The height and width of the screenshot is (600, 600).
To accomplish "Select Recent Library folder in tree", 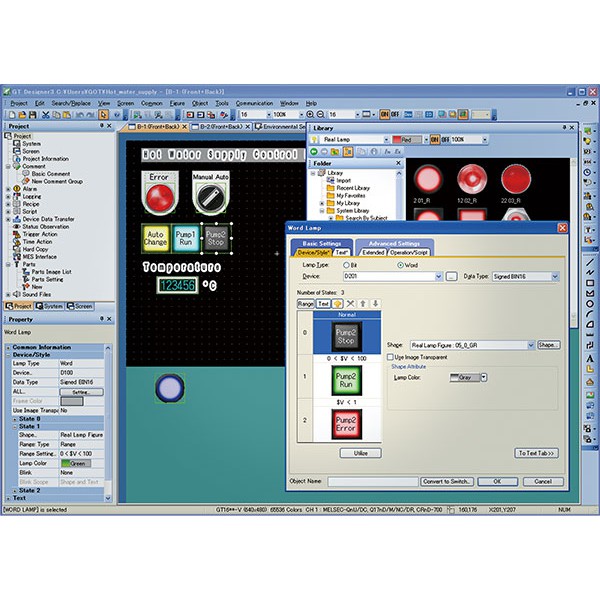I will pos(353,188).
